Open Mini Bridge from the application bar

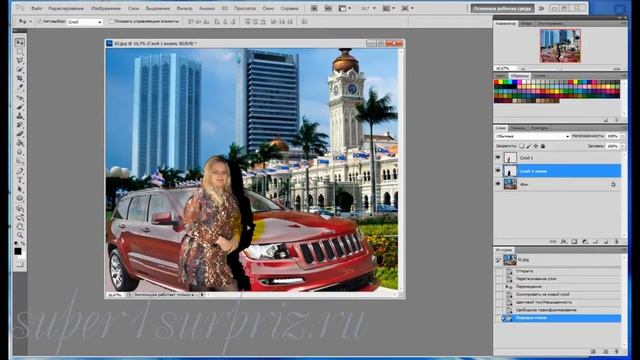[328, 8]
